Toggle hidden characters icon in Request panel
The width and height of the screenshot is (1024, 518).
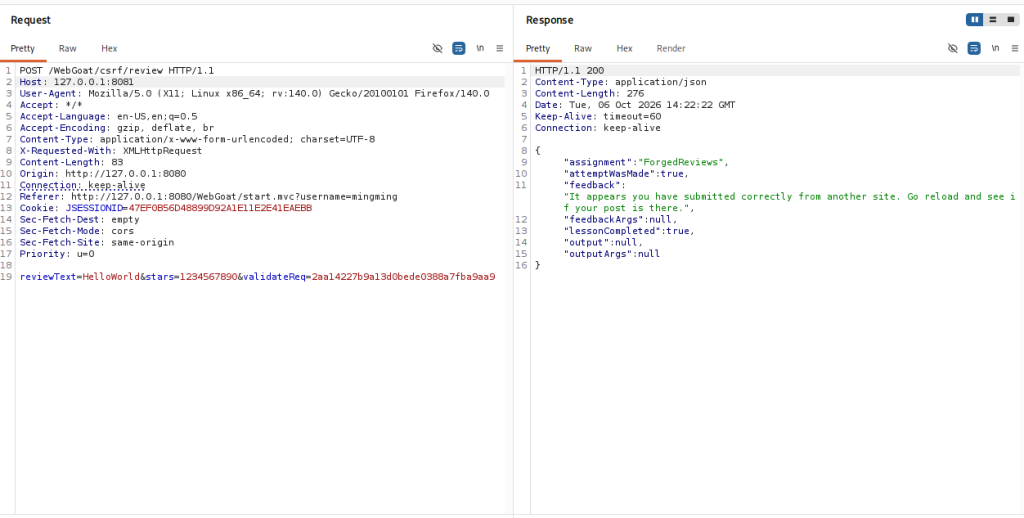tap(438, 48)
